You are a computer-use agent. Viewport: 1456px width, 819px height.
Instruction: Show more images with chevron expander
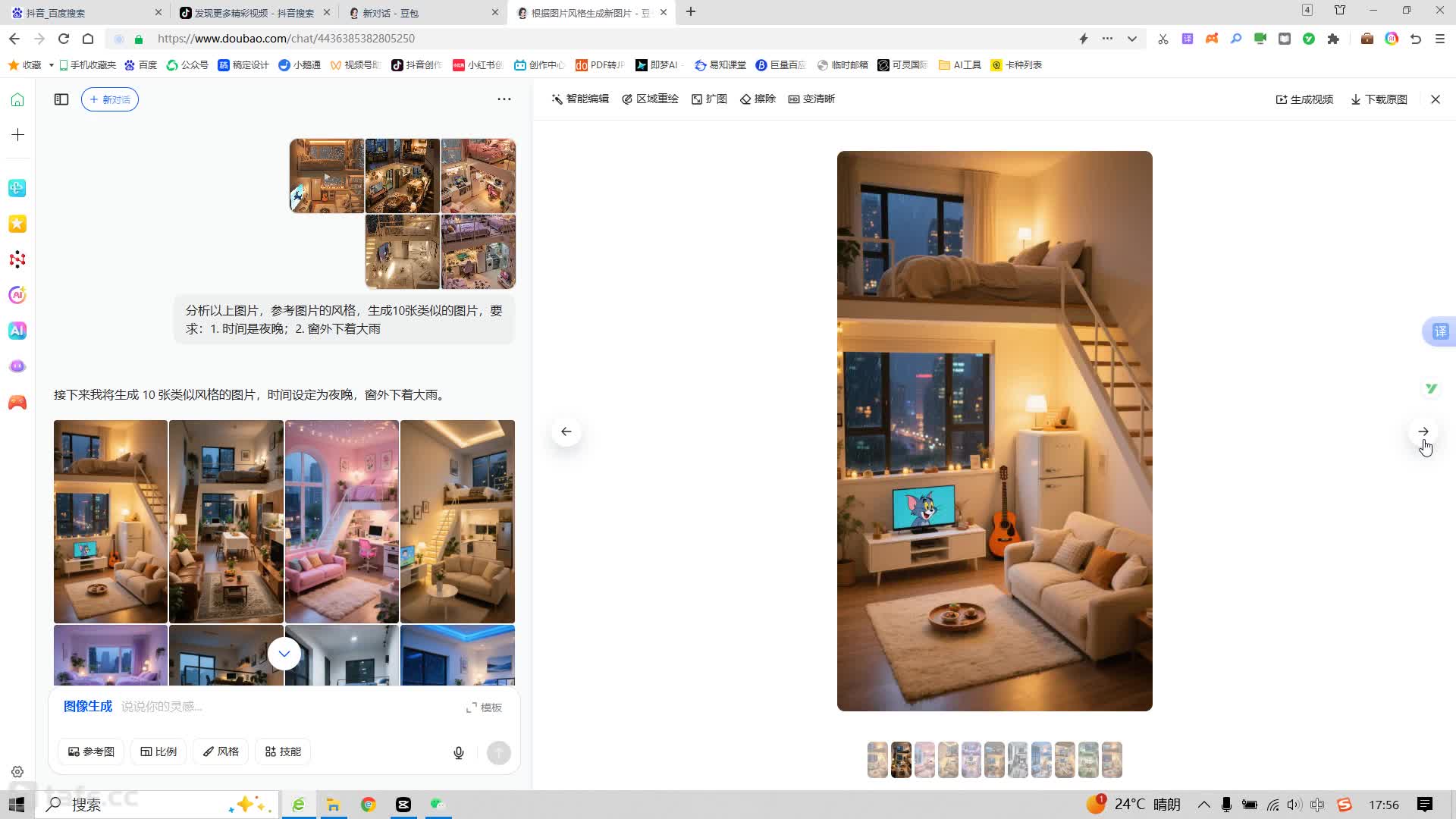[284, 653]
